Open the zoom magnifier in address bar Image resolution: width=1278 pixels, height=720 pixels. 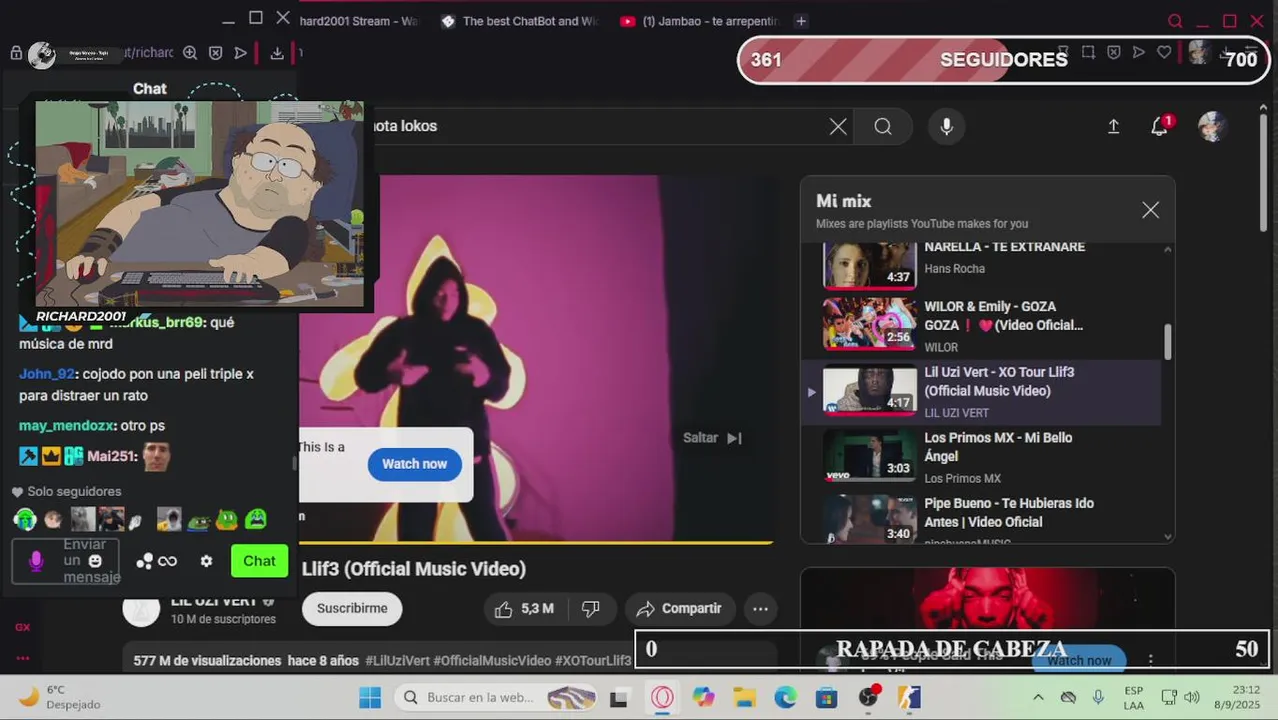click(189, 53)
